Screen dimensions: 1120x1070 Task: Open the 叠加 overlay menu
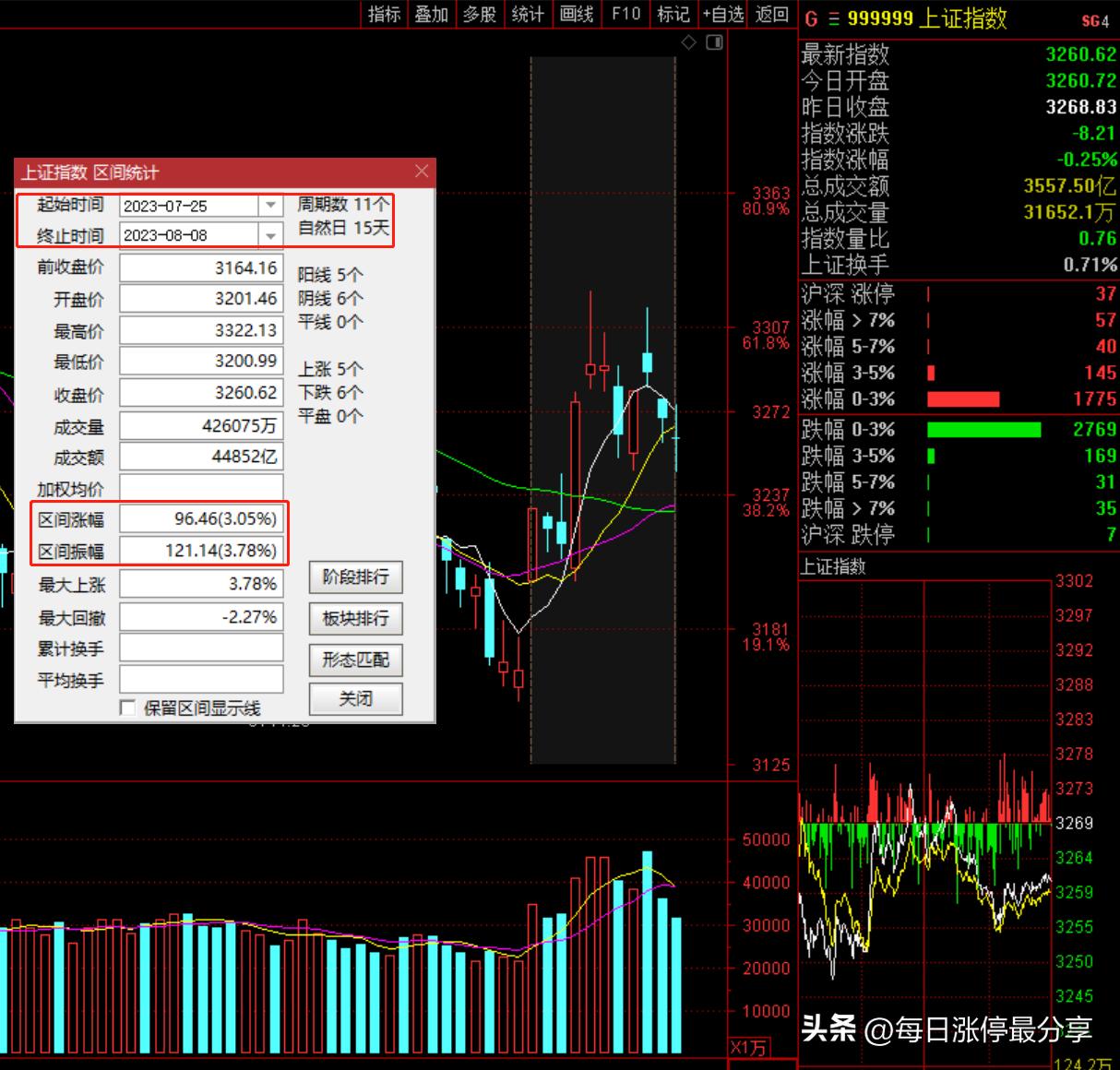(x=431, y=14)
